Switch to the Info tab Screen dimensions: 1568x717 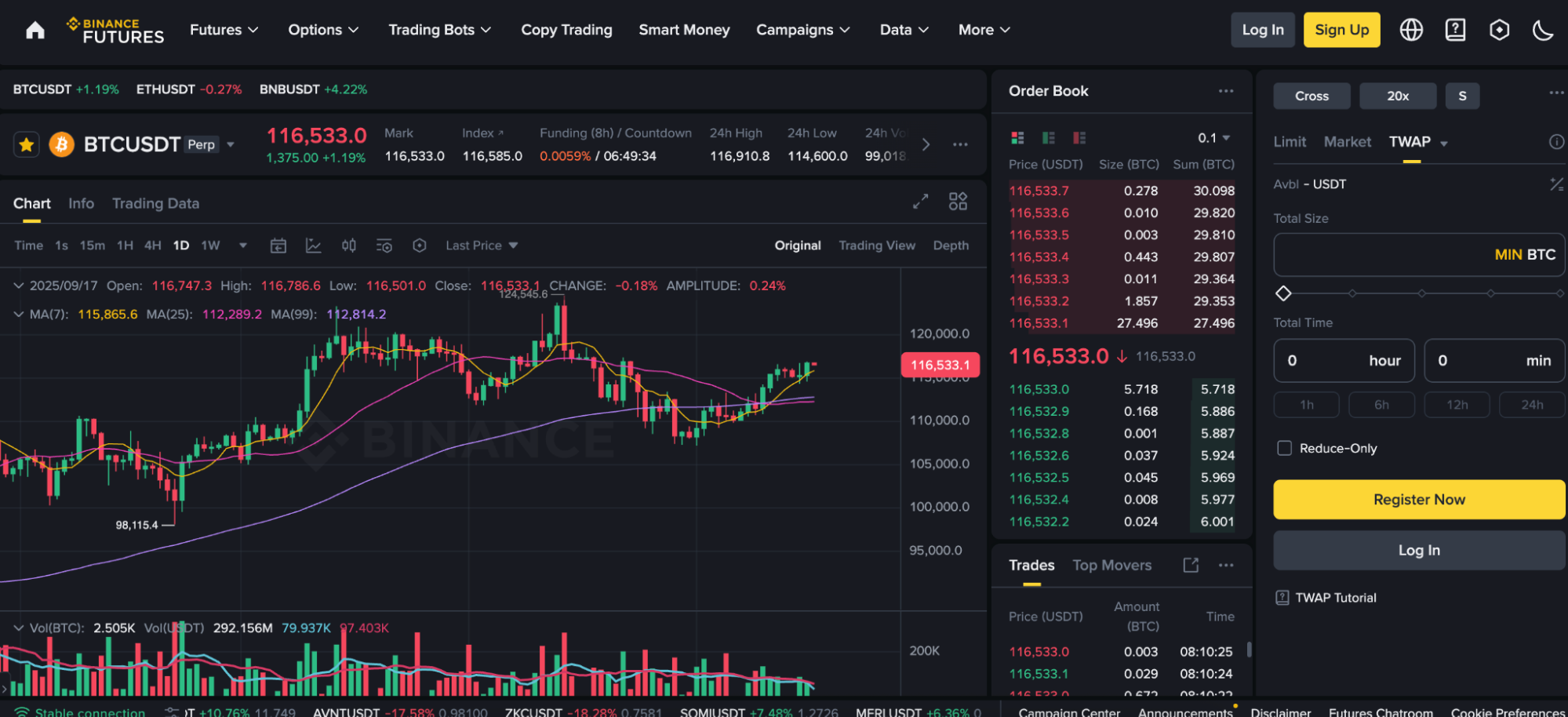pyautogui.click(x=81, y=203)
